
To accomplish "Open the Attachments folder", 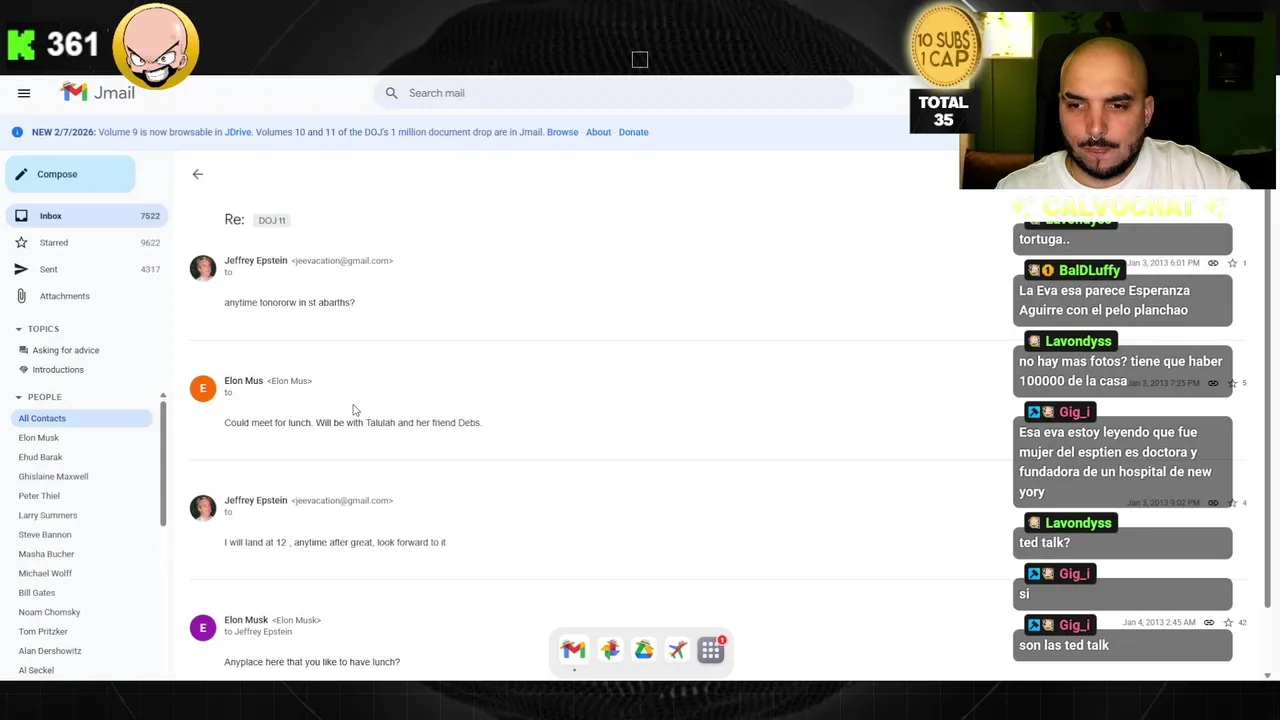I will [85, 296].
